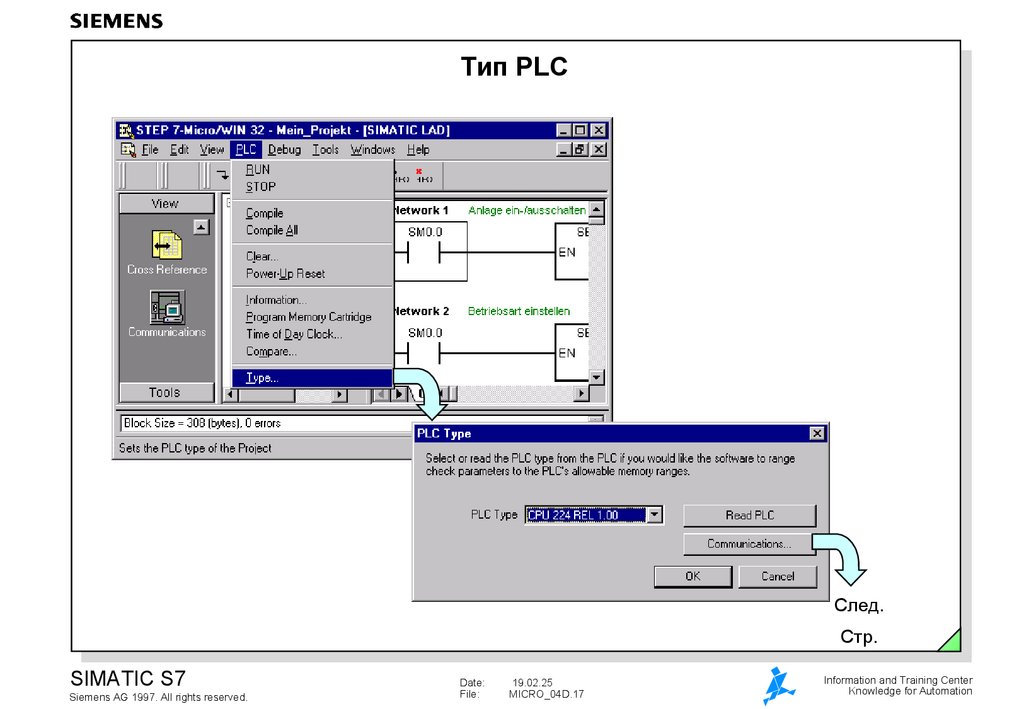The height and width of the screenshot is (709, 1024).
Task: Open the Edit menu
Action: click(x=179, y=150)
